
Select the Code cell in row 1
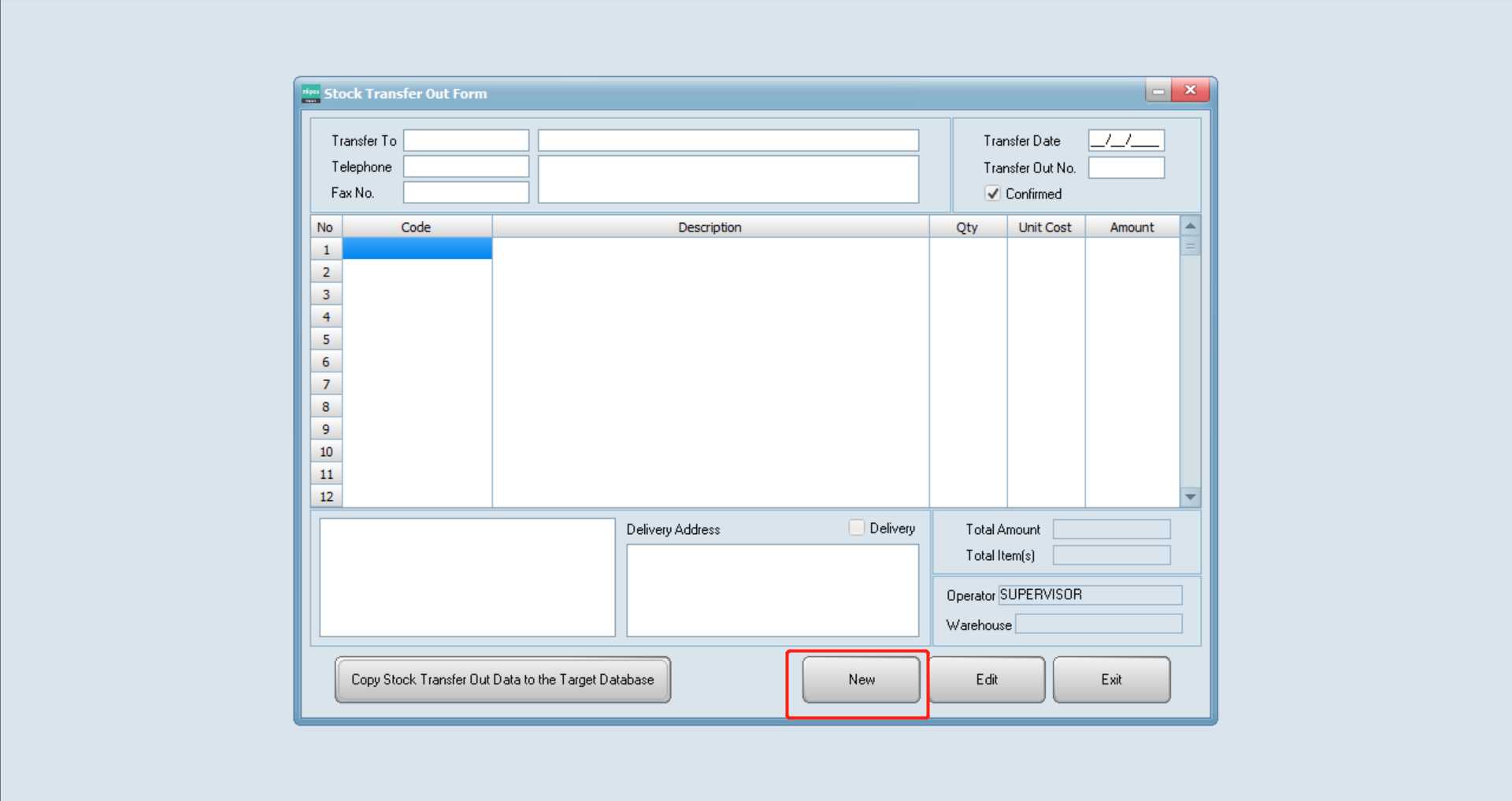pyautogui.click(x=417, y=248)
